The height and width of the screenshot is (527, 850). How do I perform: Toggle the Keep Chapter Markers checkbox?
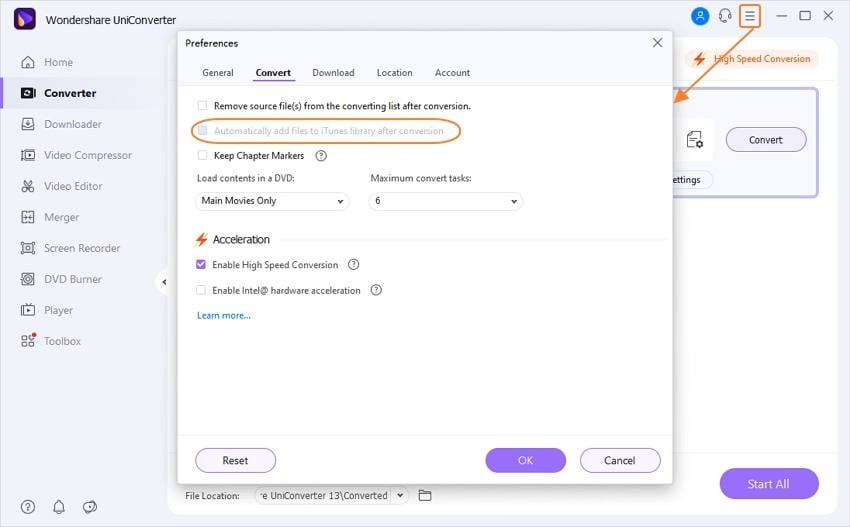(x=202, y=156)
